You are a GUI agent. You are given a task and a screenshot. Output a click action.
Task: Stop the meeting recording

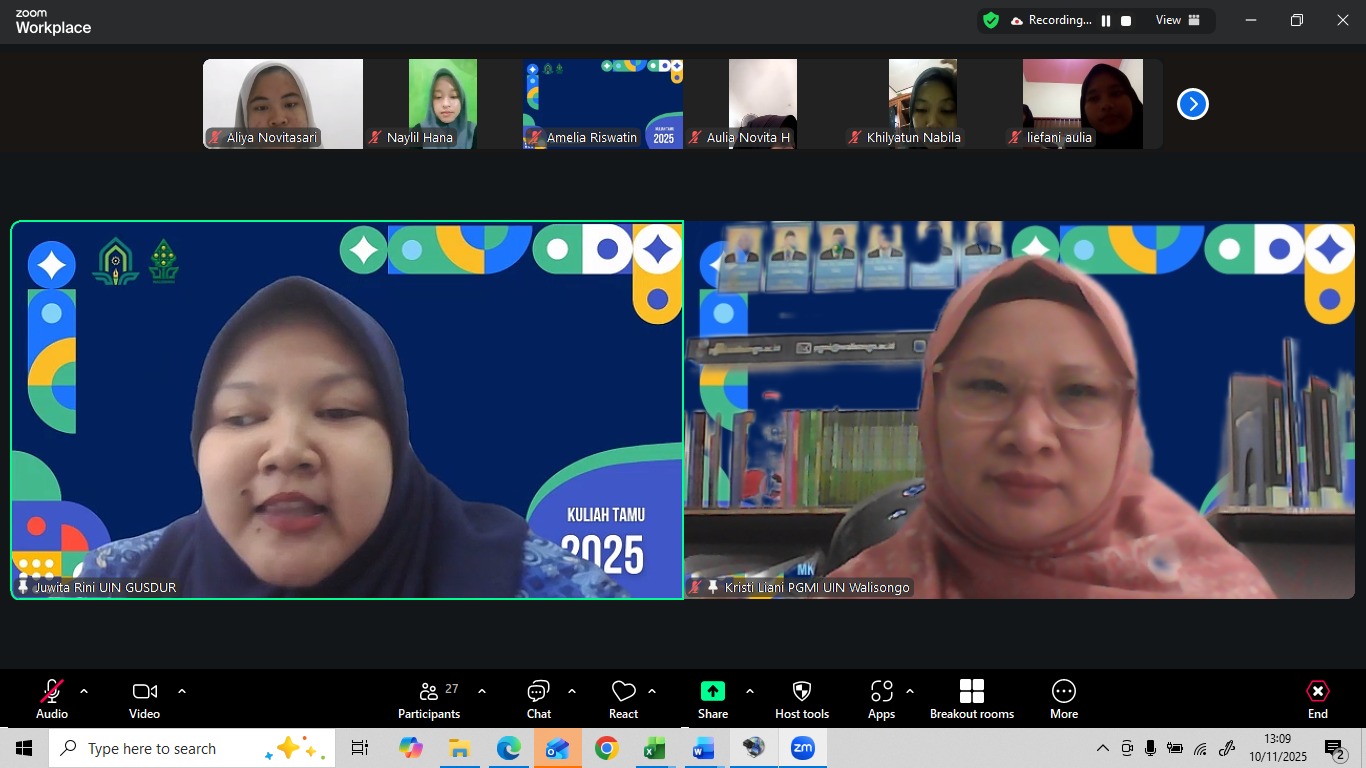(x=1126, y=20)
